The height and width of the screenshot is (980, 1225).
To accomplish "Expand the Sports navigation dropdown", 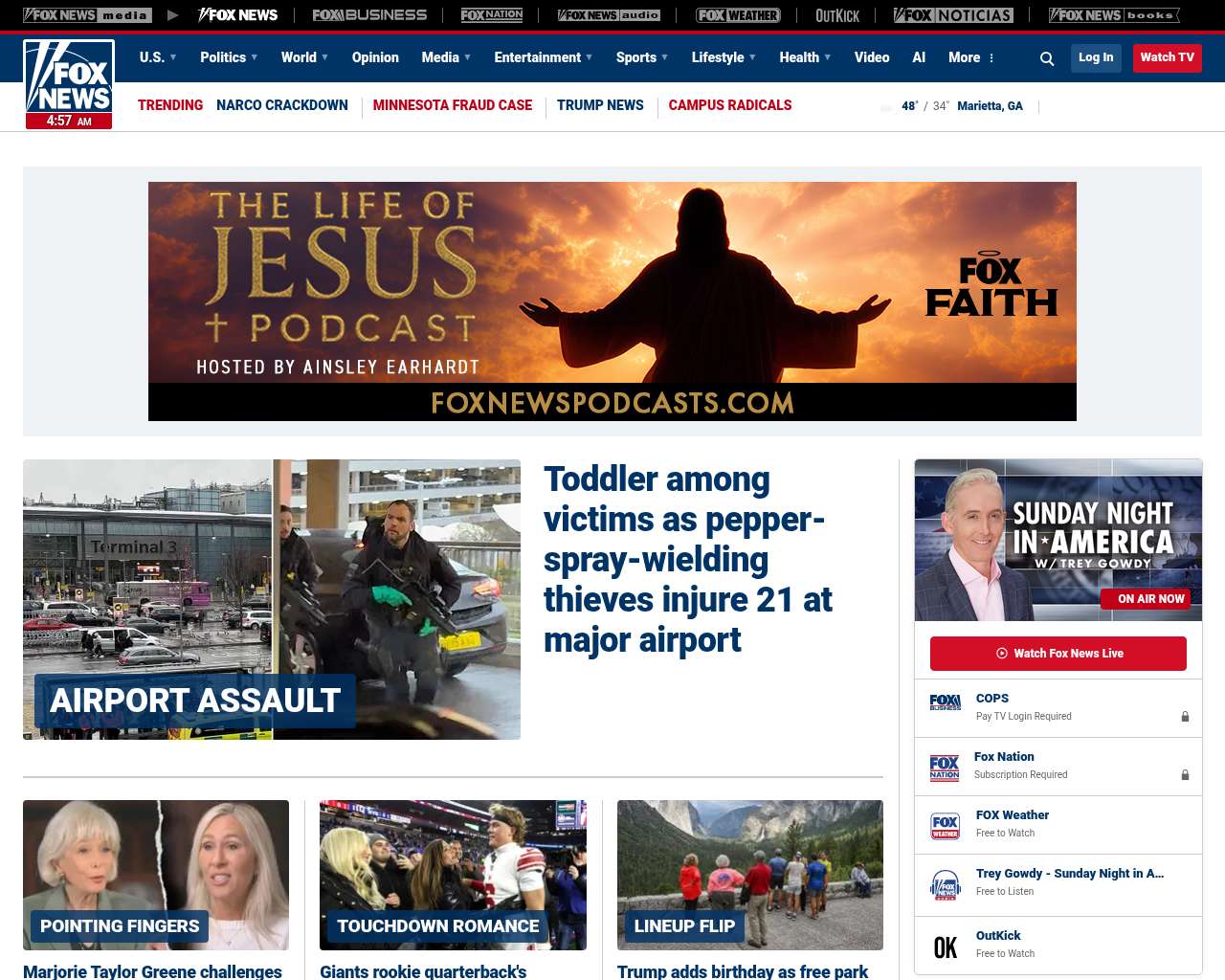I will click(642, 57).
